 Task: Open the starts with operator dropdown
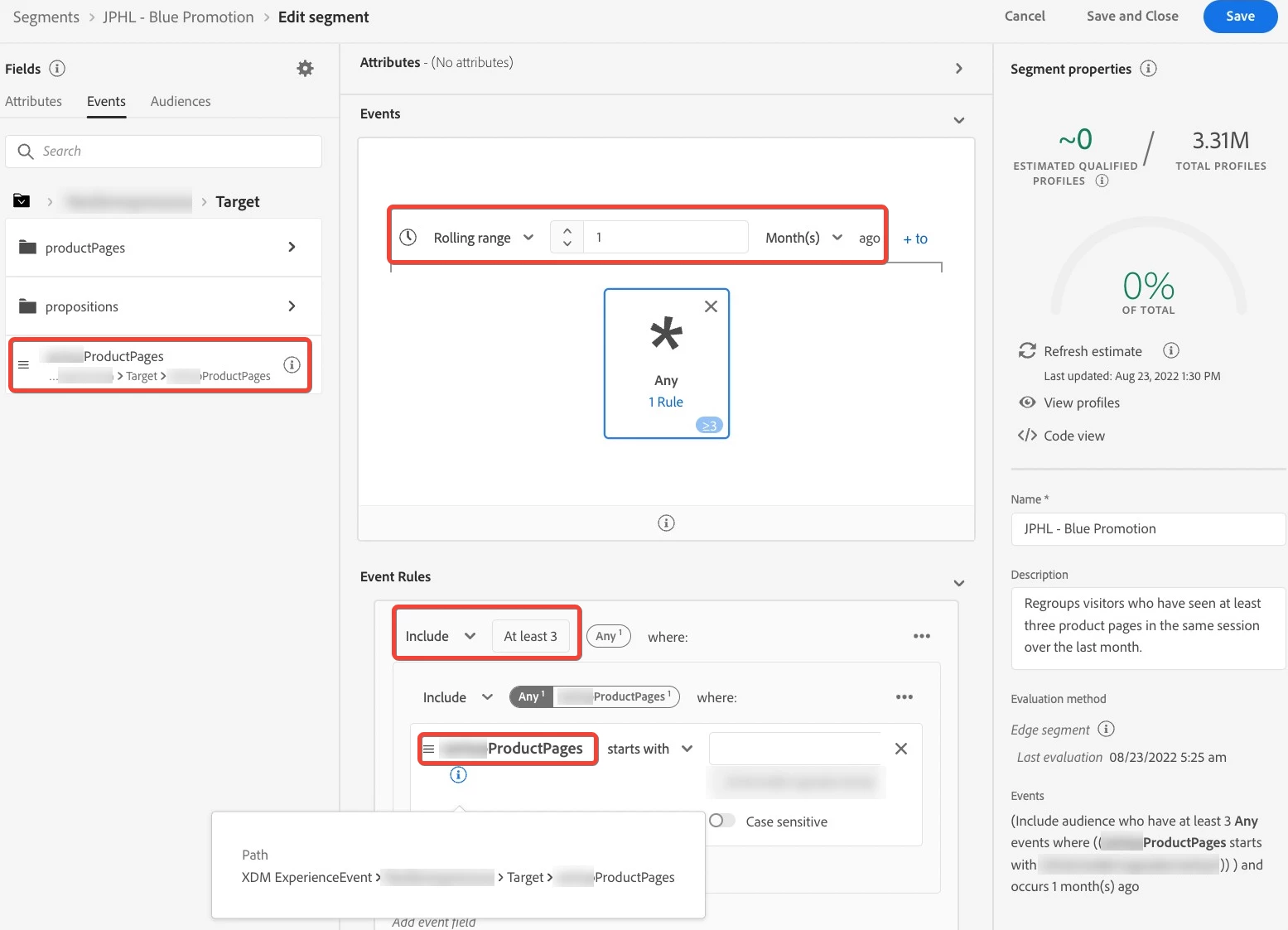(x=649, y=749)
